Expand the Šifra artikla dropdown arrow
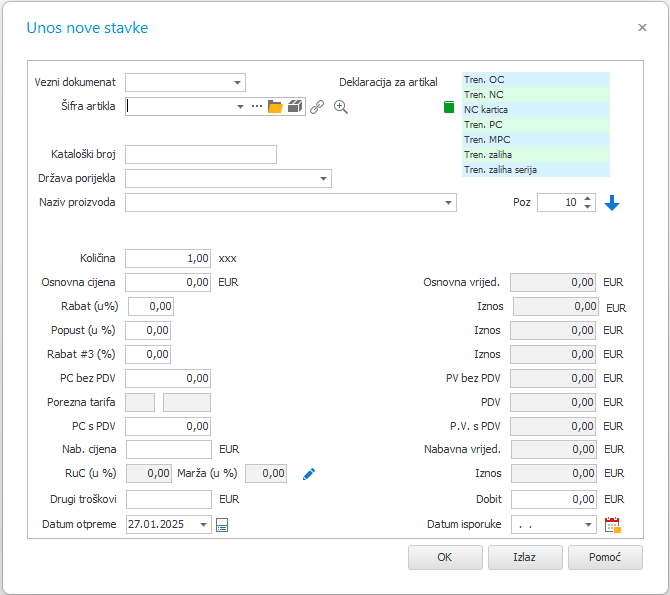The image size is (670, 595). 240,106
